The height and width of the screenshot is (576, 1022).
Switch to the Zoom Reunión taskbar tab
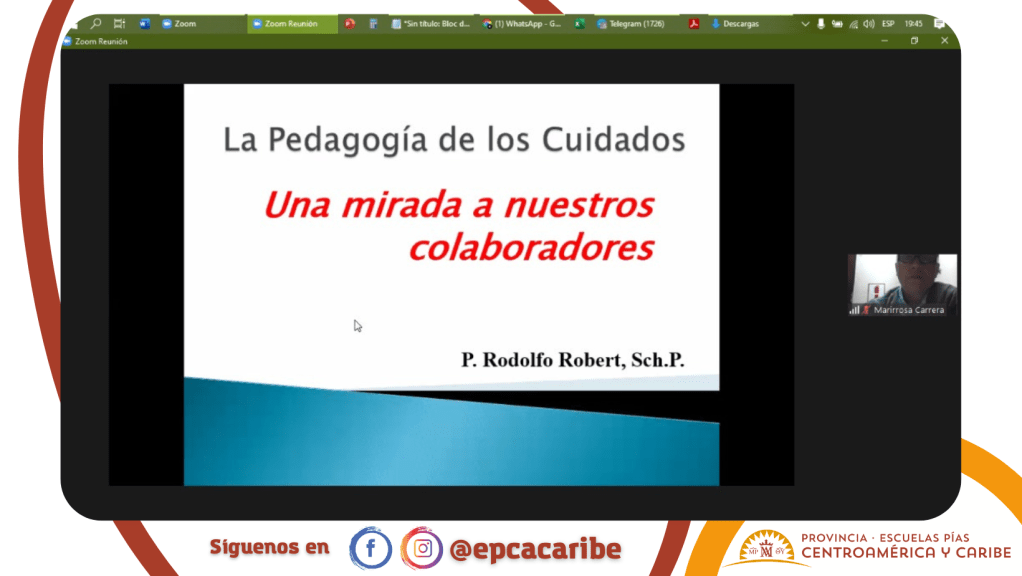click(292, 23)
